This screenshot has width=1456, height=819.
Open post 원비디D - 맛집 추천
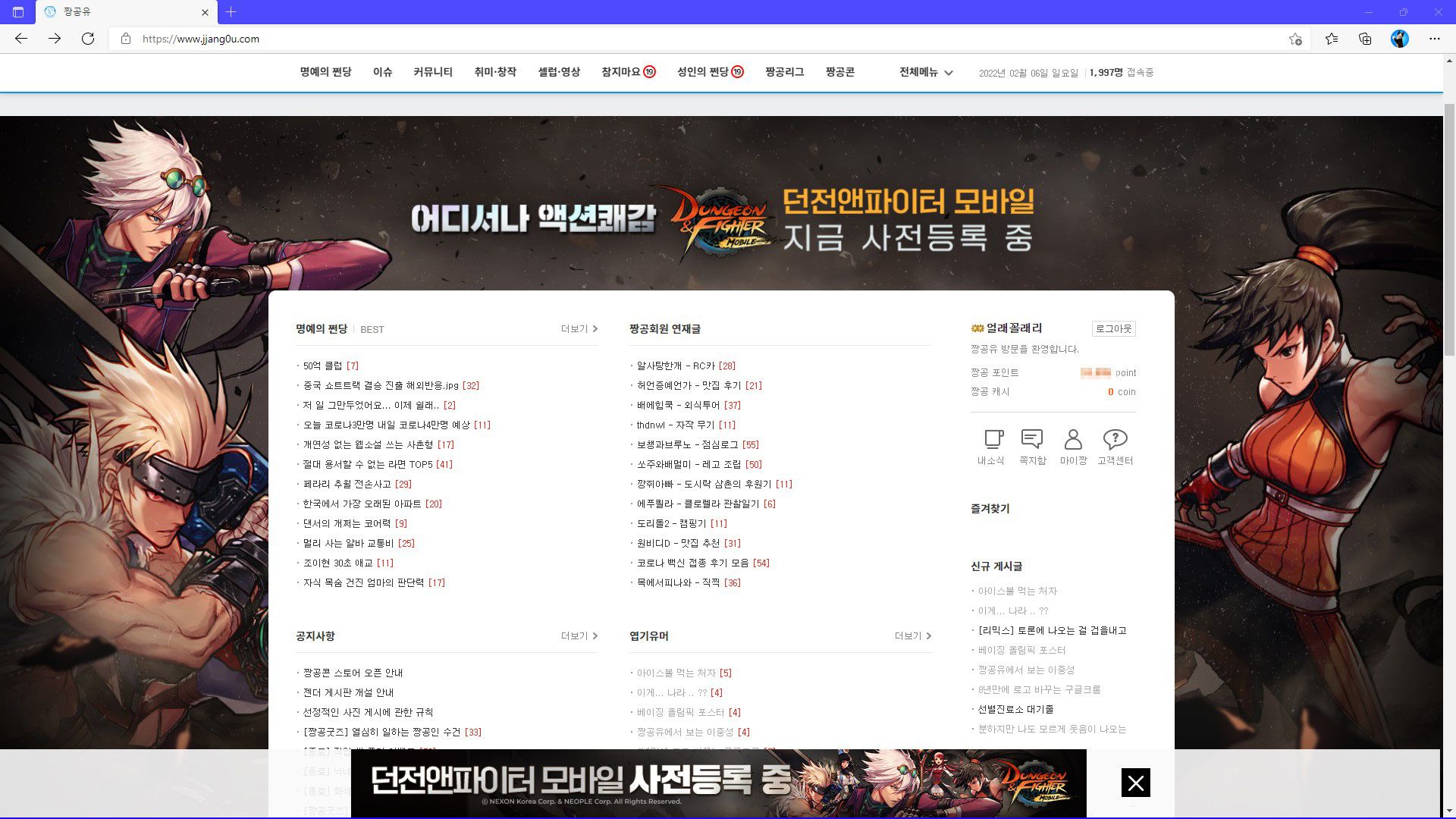678,544
